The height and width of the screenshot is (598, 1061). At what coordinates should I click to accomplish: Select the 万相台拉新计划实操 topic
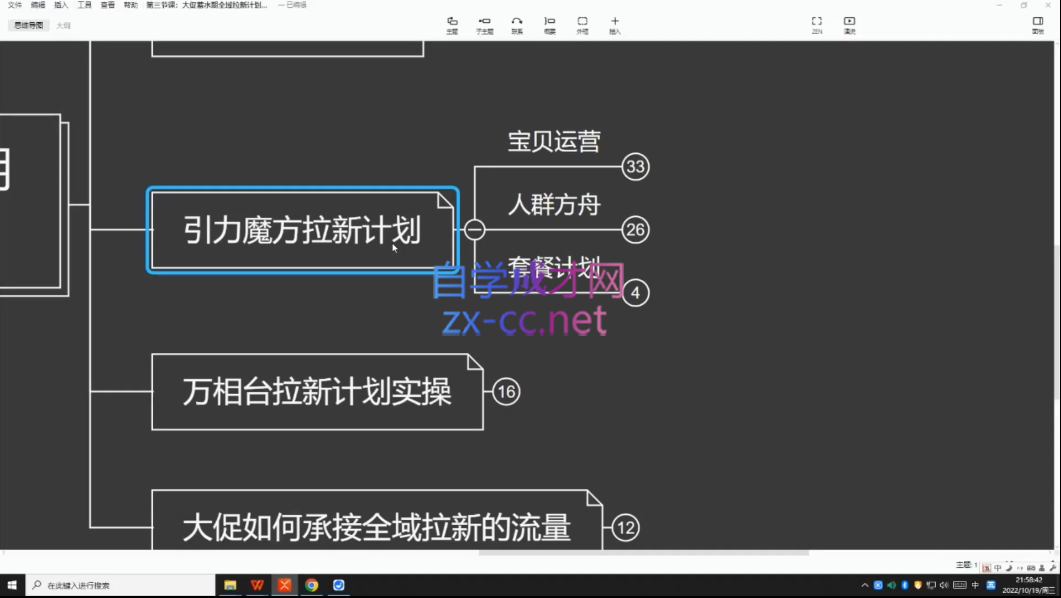coord(317,392)
